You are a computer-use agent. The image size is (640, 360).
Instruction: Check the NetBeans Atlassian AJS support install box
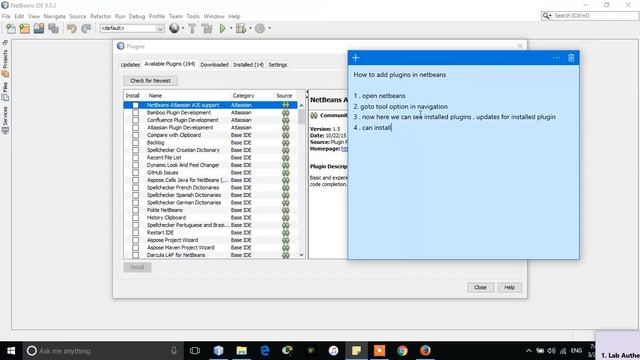click(136, 105)
